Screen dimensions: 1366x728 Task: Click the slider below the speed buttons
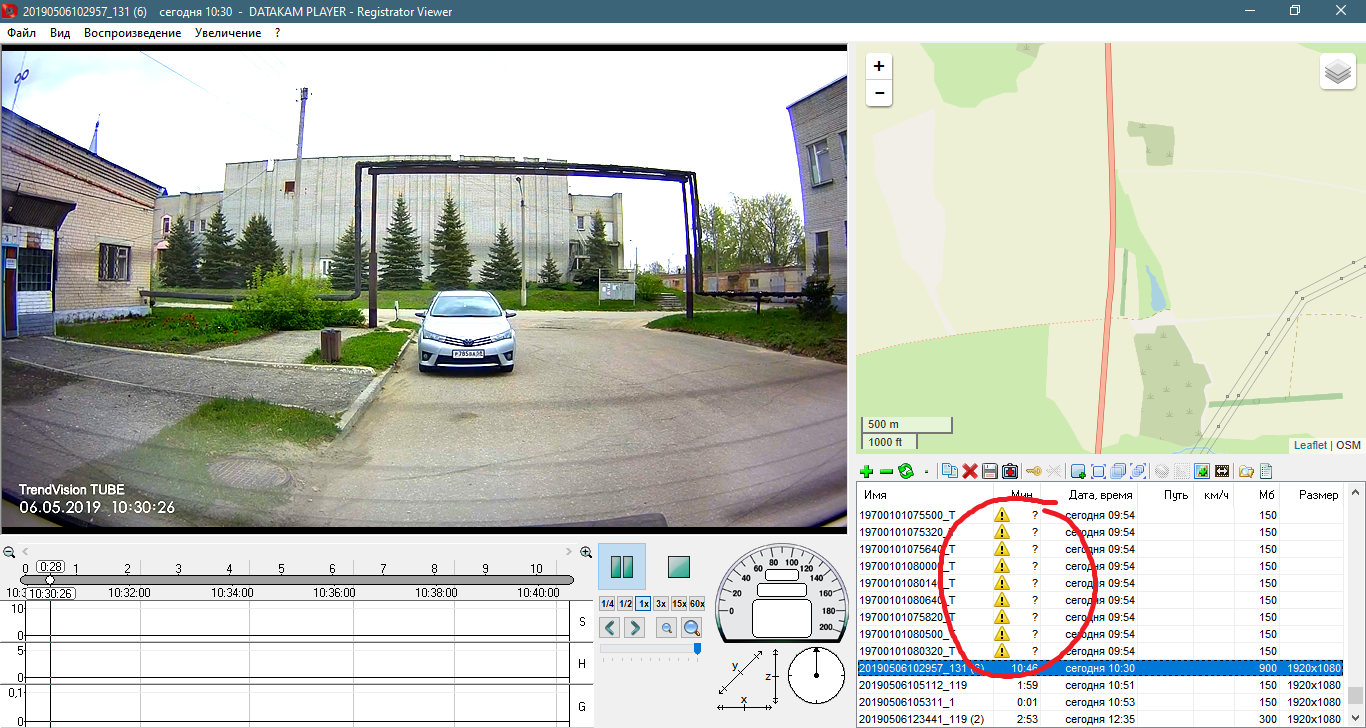click(650, 649)
